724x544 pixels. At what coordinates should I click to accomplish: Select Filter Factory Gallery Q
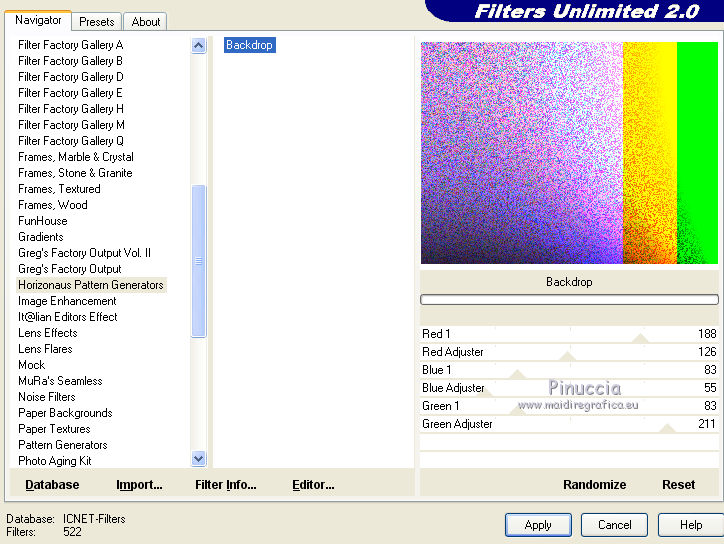(x=71, y=141)
